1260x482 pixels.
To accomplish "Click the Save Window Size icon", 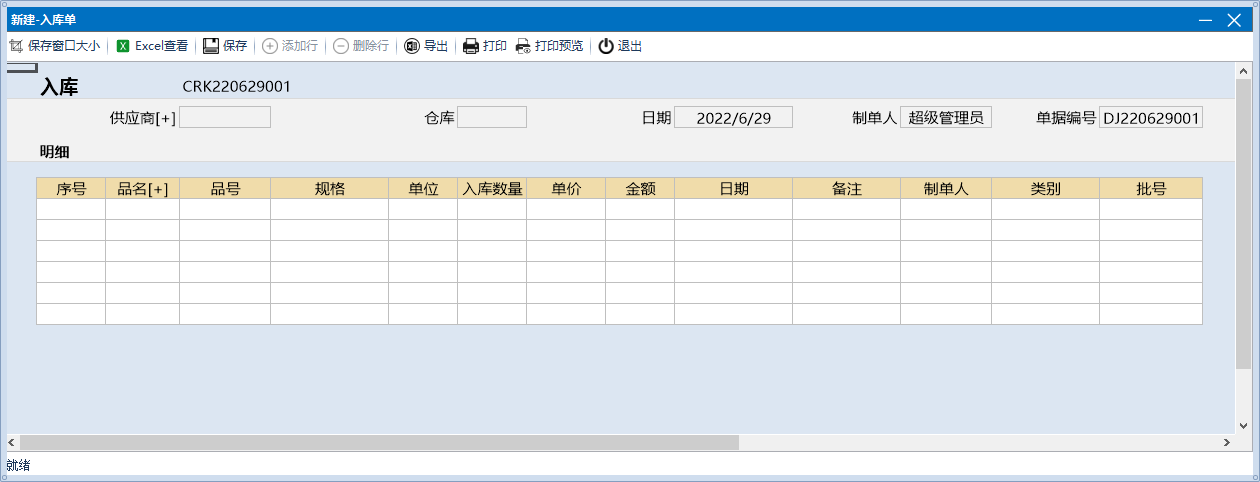I will (16, 46).
